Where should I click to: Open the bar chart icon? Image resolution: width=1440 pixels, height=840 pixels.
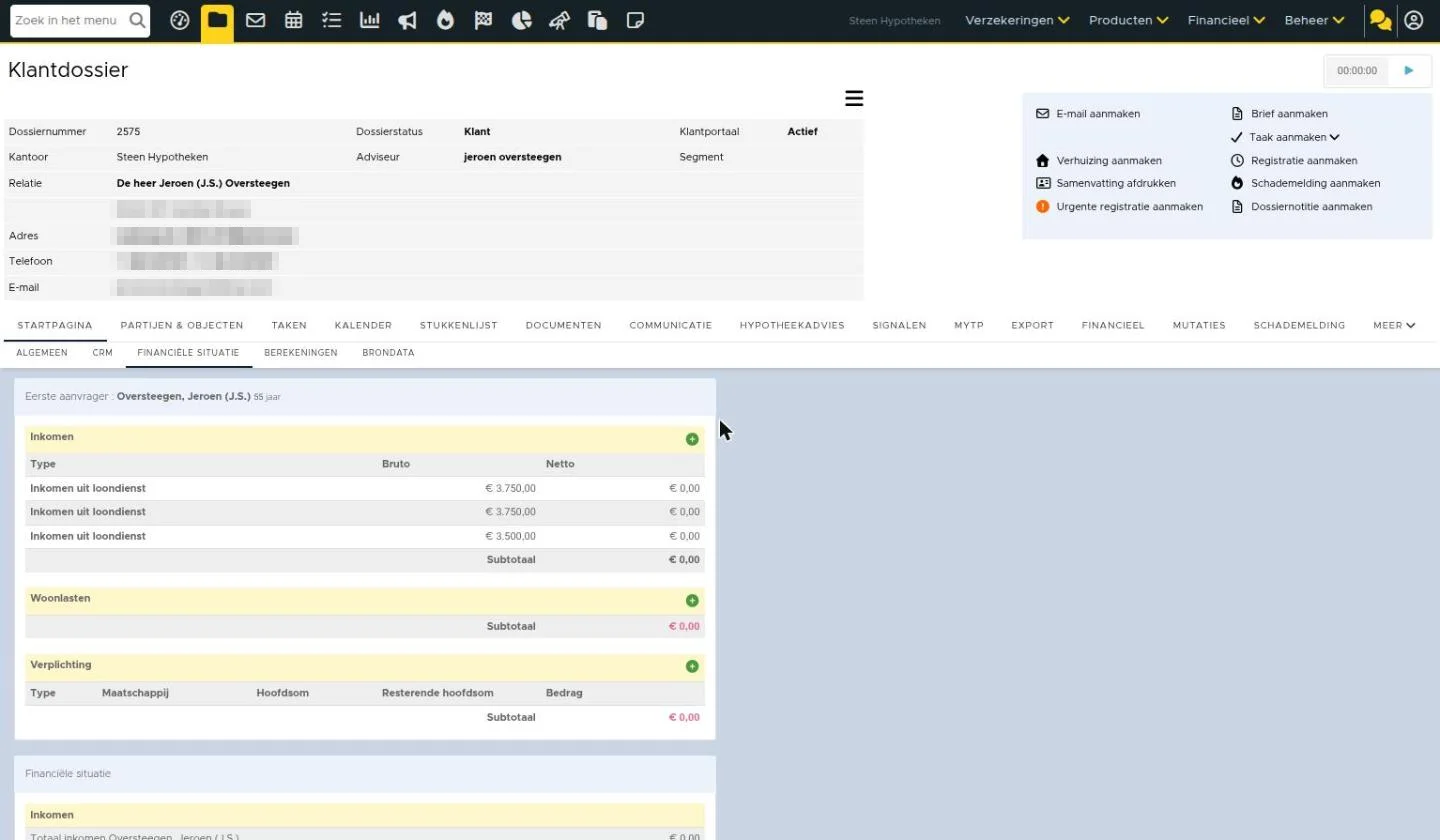(x=370, y=20)
